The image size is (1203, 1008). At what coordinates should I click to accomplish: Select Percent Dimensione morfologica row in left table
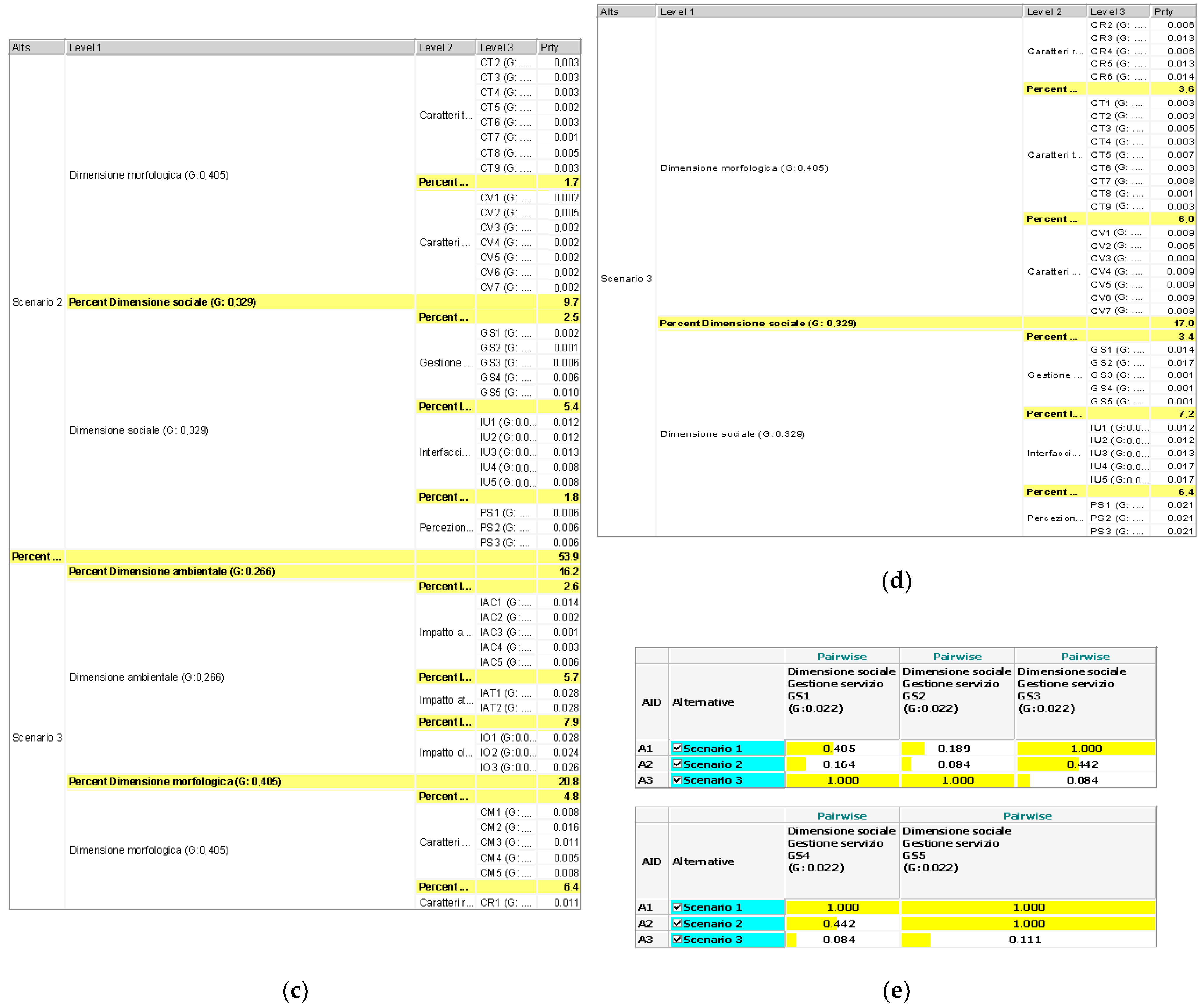point(175,781)
